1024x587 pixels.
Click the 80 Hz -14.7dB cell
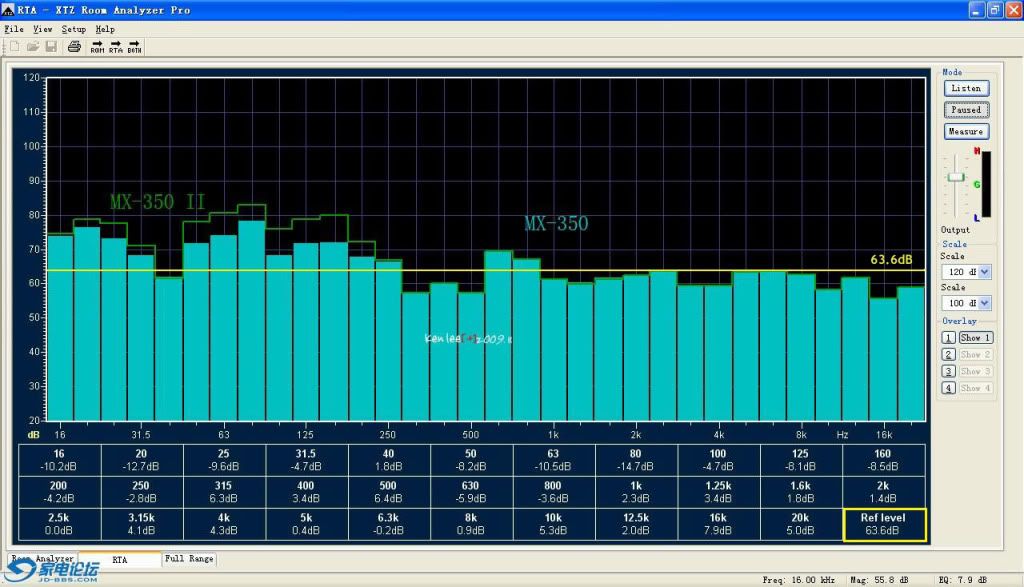[635, 460]
